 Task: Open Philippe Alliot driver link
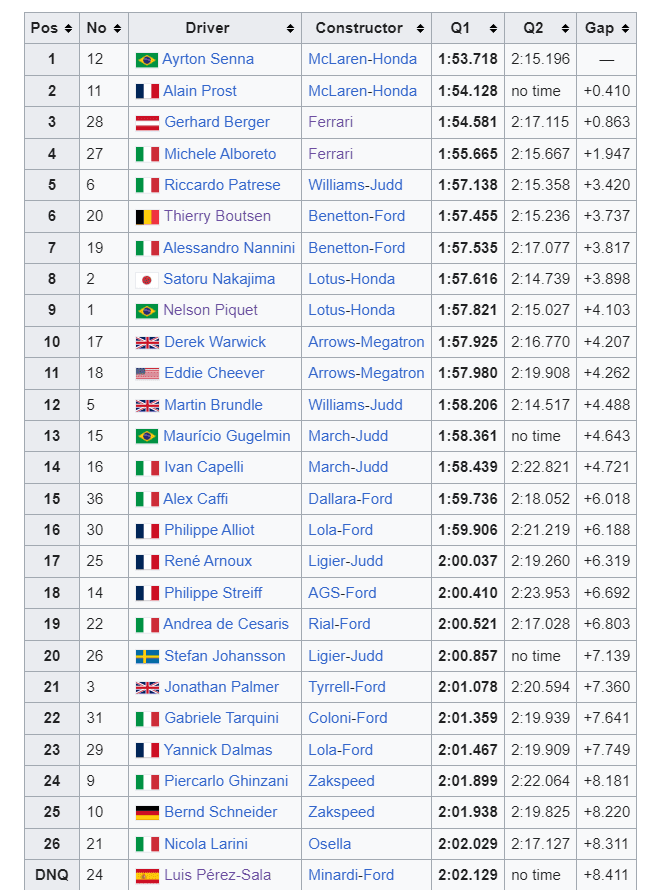pyautogui.click(x=209, y=530)
